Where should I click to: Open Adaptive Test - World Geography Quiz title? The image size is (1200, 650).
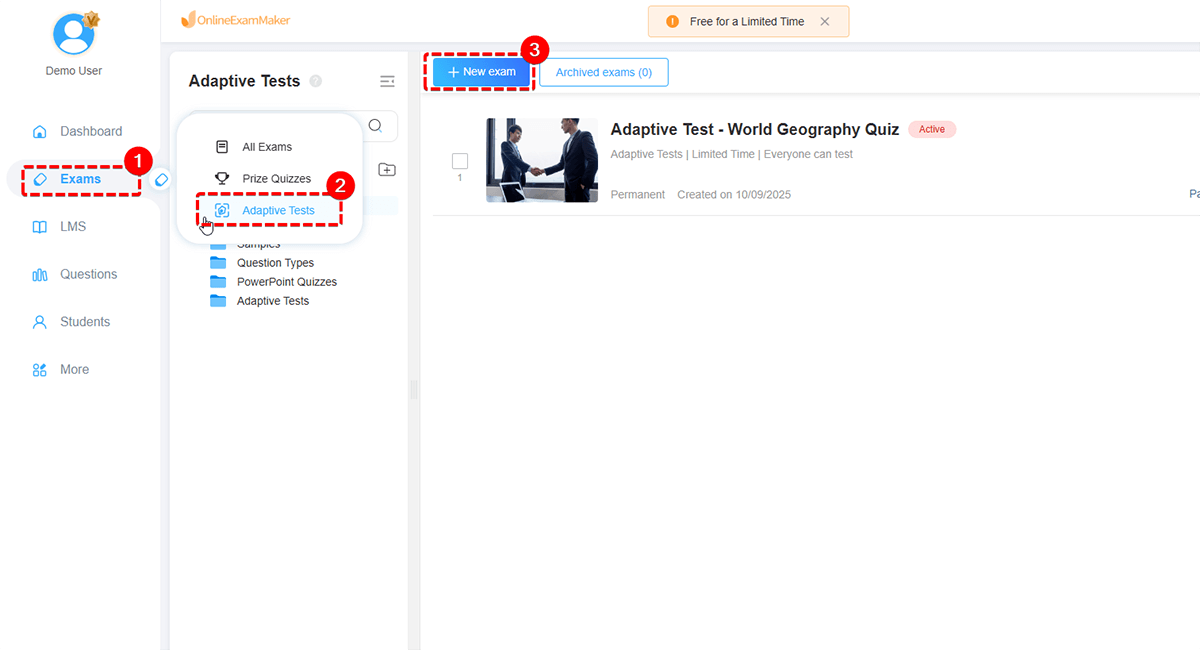(x=755, y=129)
